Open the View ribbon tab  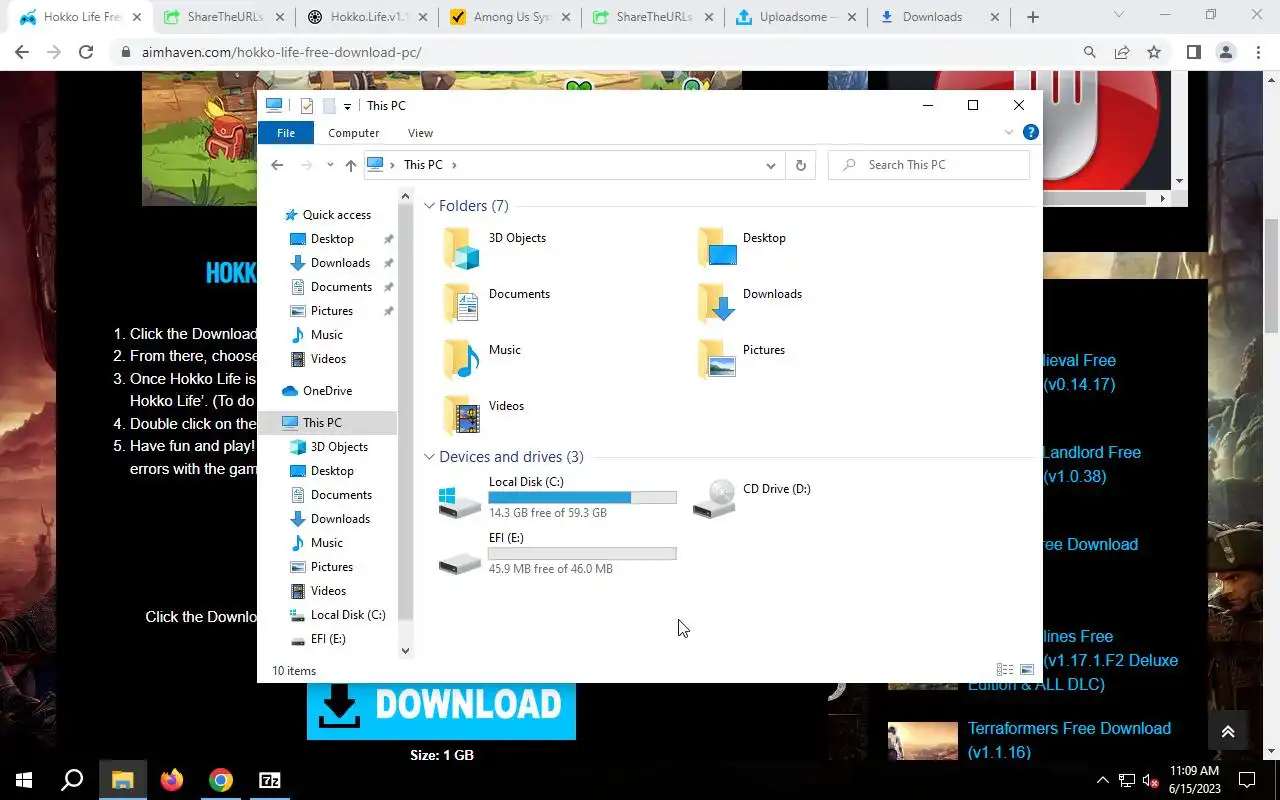[x=420, y=133]
